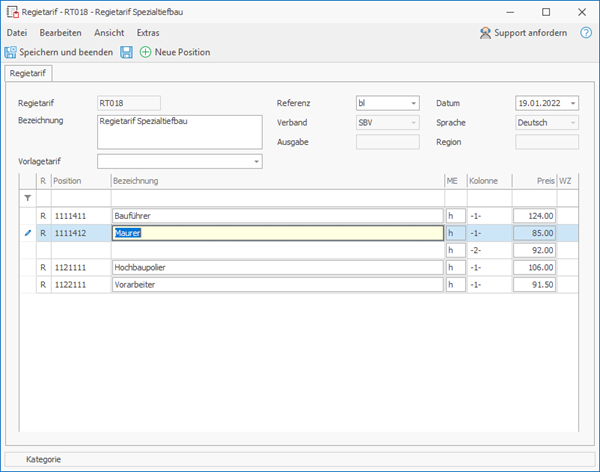
Task: Click price 106.00 for Hochbaupolier
Action: 534,268
